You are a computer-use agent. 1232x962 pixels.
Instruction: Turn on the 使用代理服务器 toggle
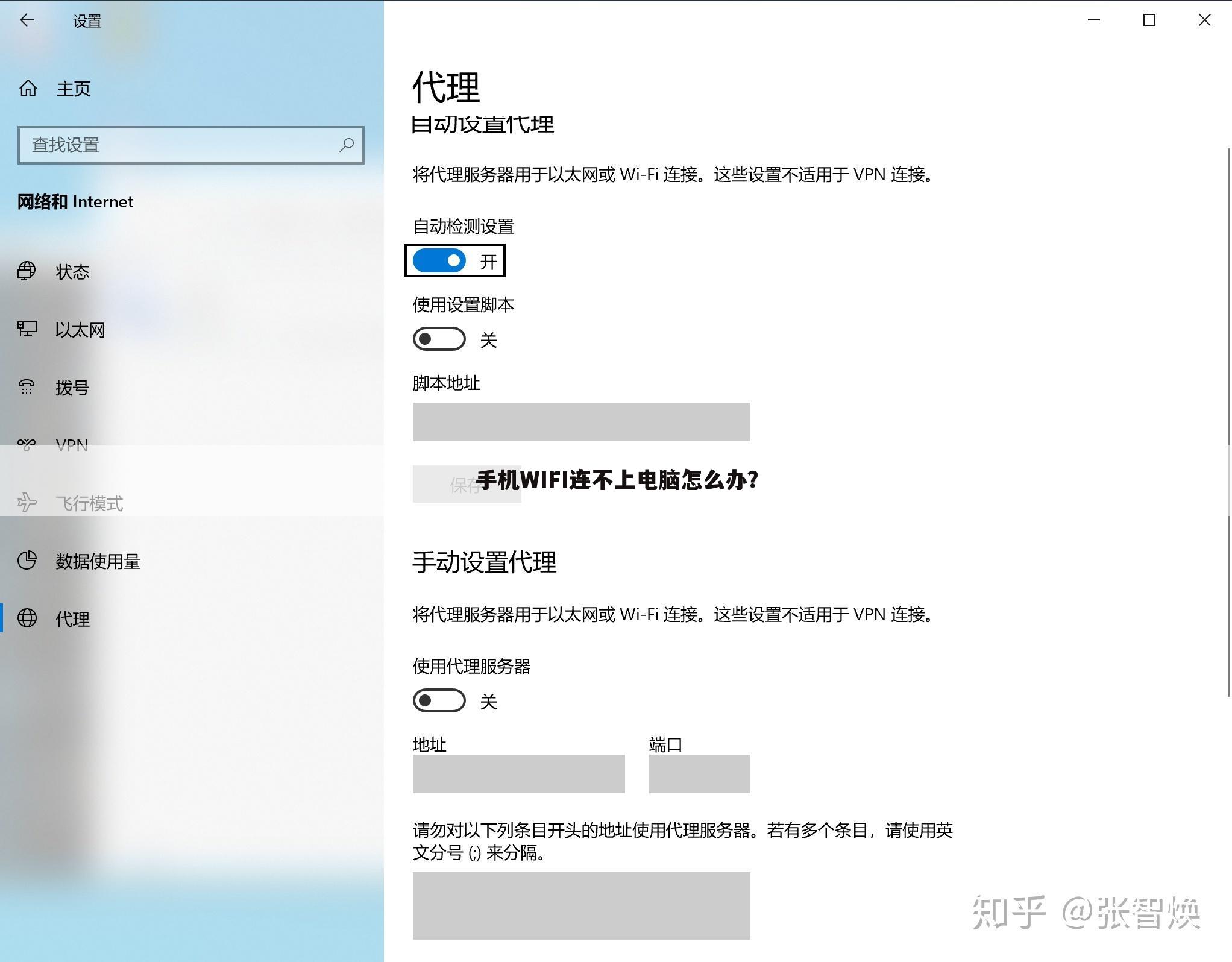pyautogui.click(x=439, y=700)
